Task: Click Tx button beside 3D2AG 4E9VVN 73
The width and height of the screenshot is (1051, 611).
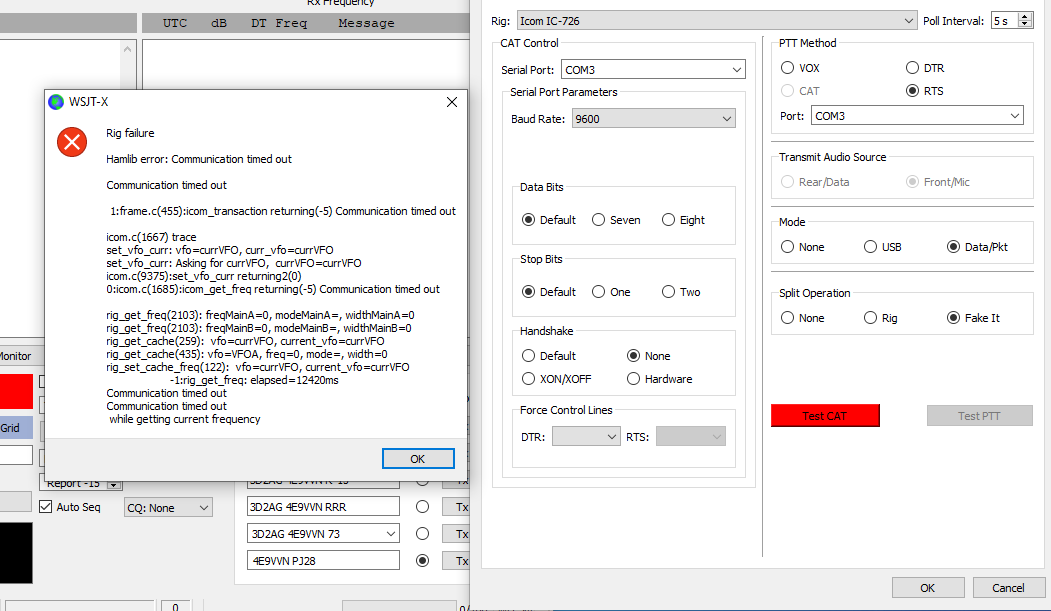Action: 457,534
